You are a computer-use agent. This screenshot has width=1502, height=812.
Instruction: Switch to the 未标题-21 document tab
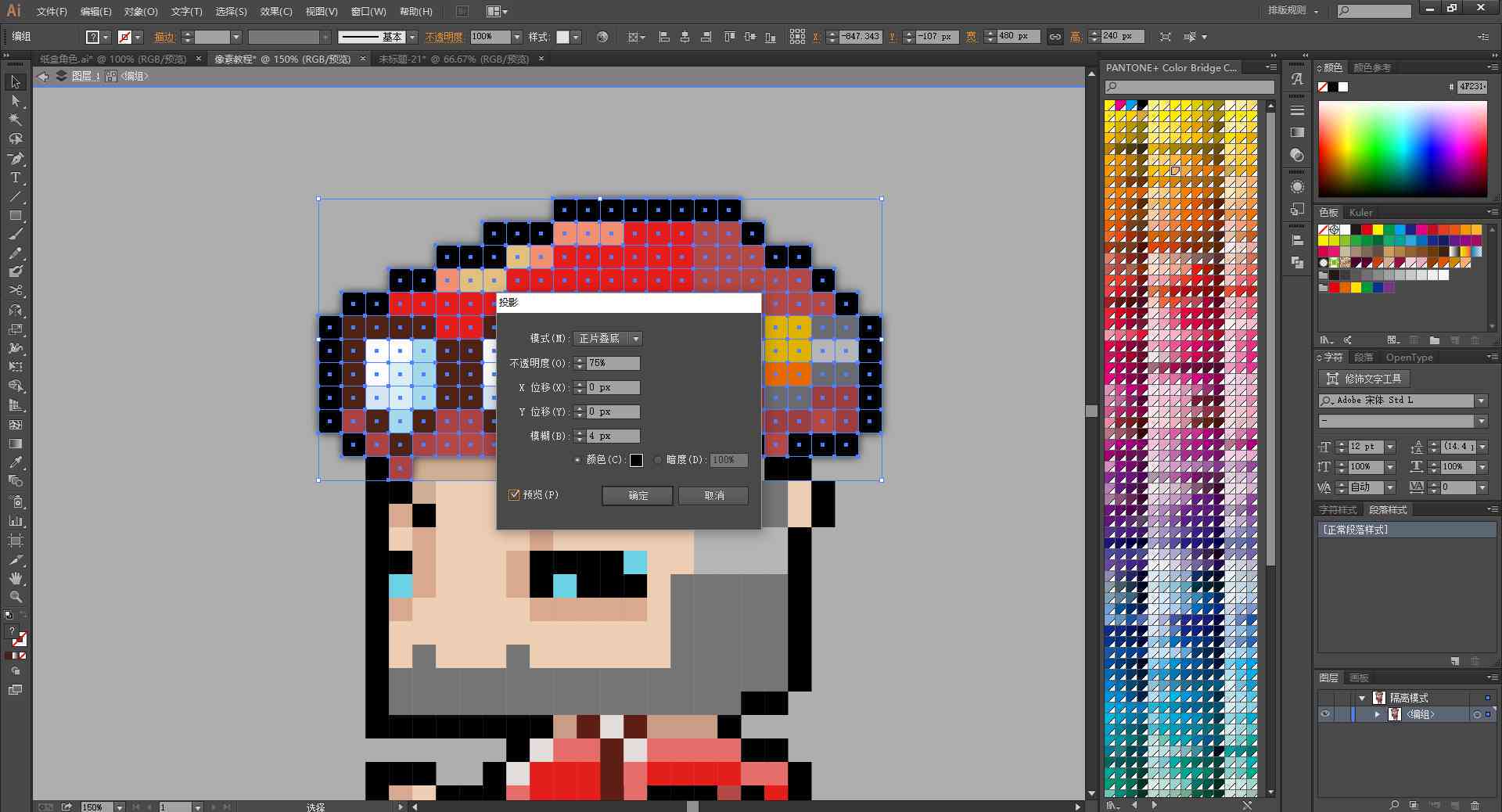(454, 59)
